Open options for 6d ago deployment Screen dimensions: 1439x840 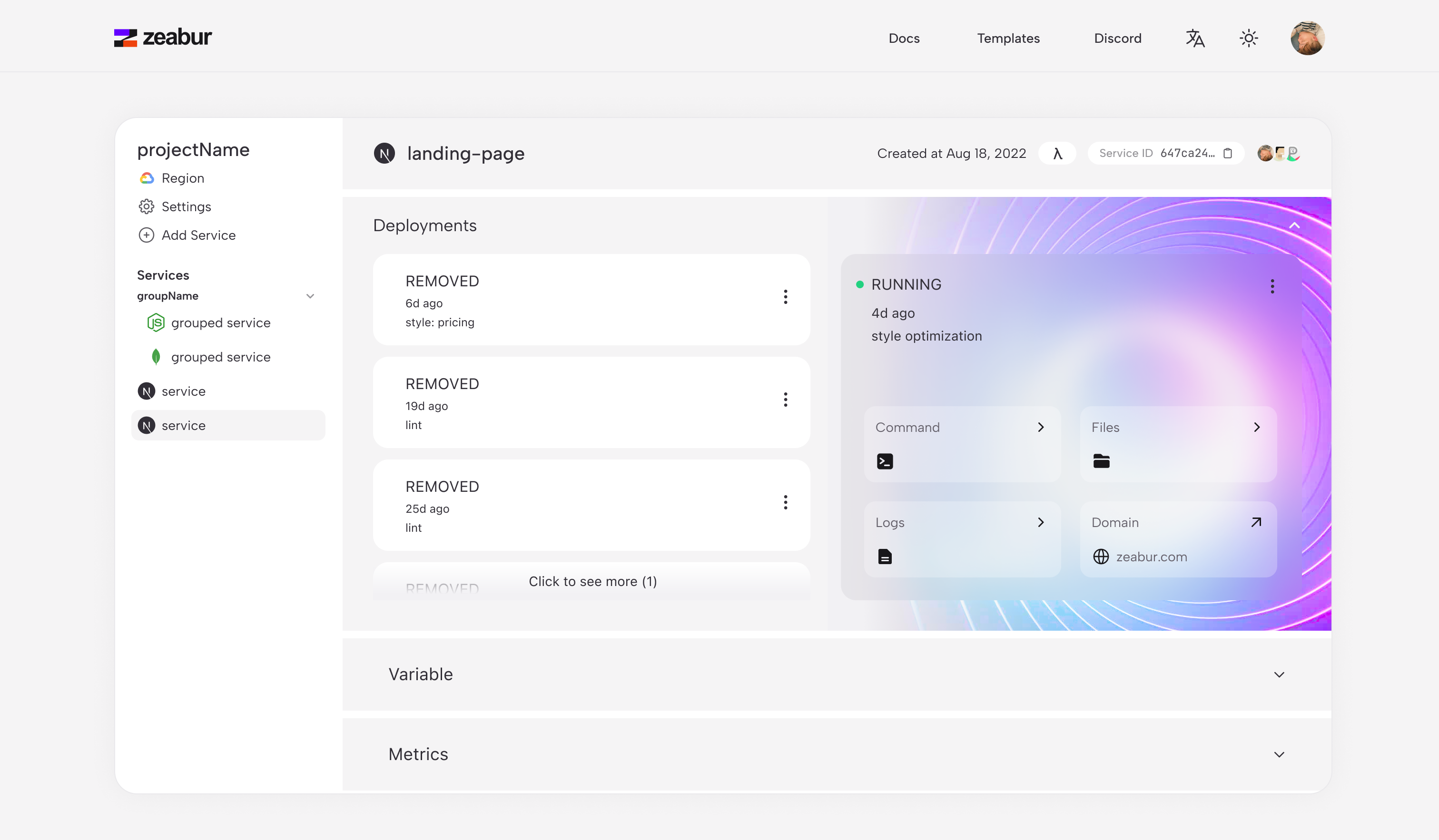[786, 297]
